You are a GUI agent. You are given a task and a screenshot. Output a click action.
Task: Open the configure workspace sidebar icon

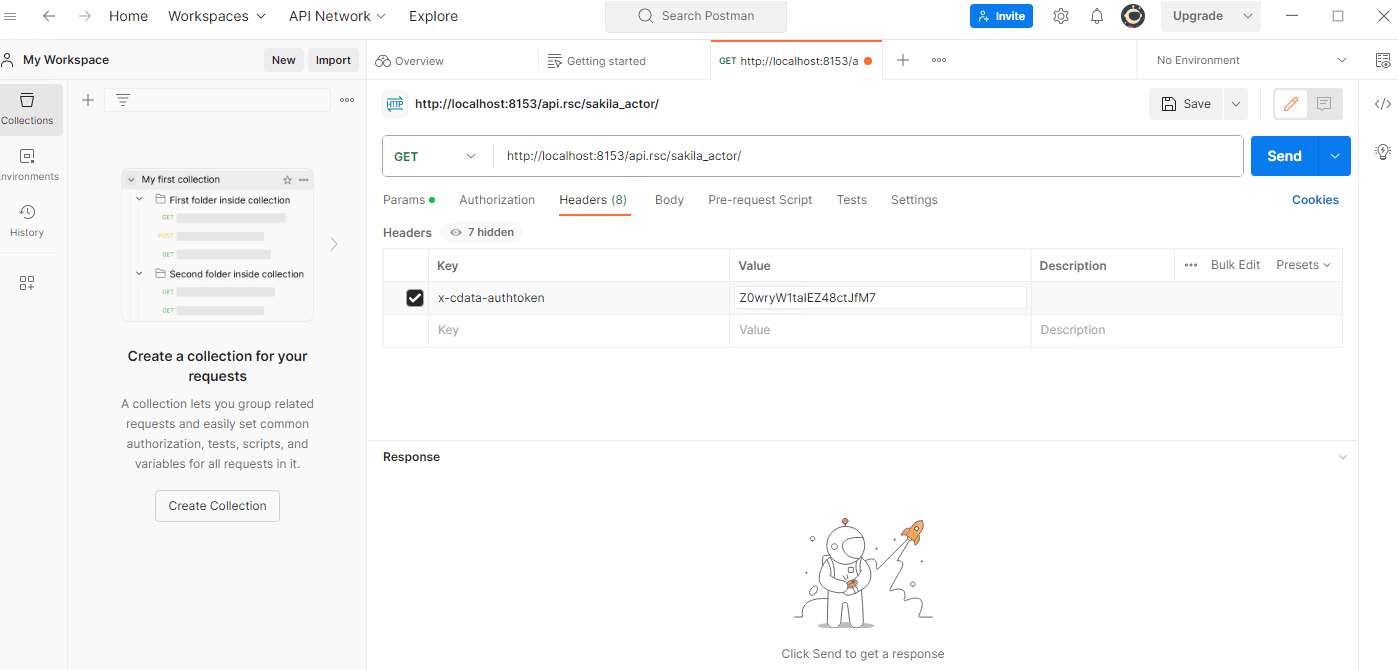coord(27,283)
